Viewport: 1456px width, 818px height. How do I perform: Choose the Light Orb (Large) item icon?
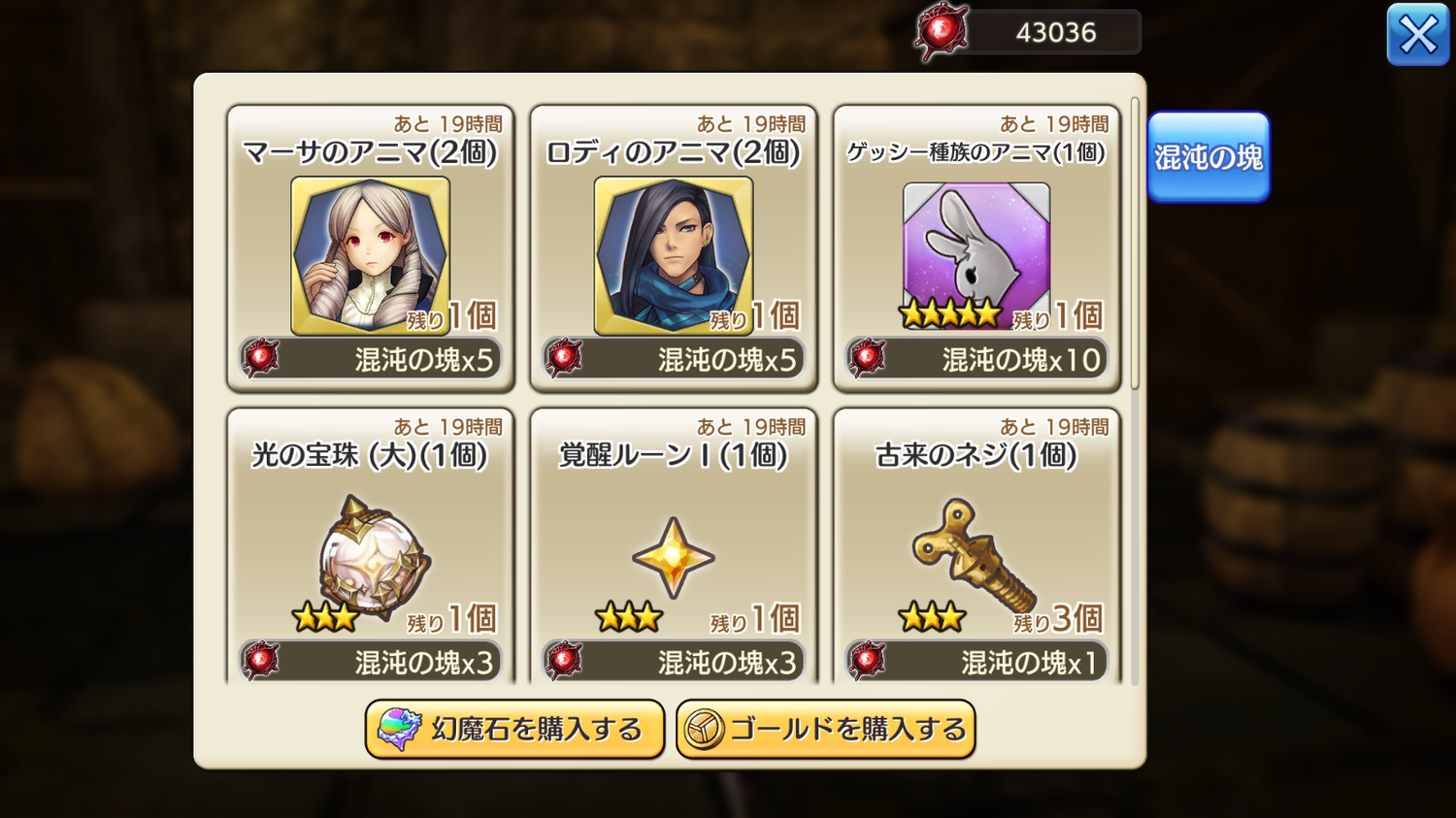(374, 558)
